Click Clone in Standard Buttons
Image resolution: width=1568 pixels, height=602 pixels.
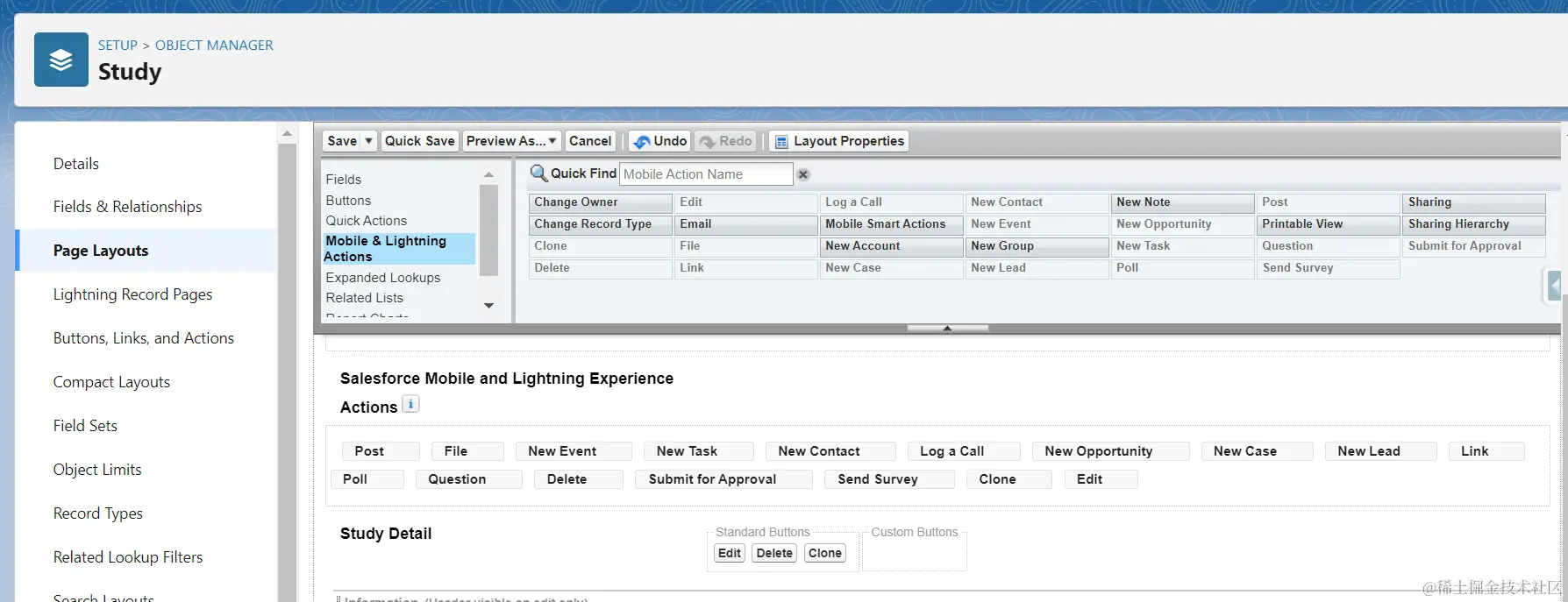[x=825, y=553]
